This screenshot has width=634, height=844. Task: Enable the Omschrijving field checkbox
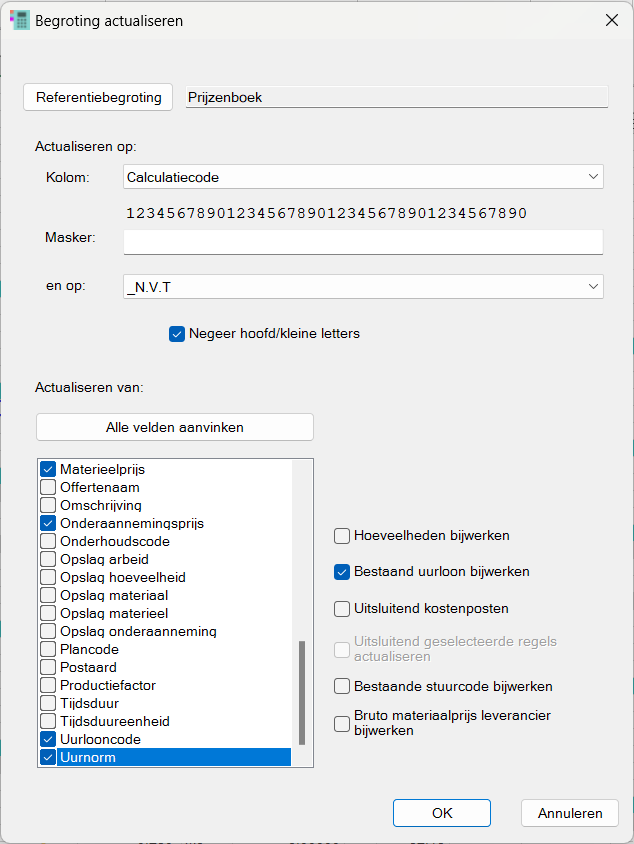click(x=48, y=505)
